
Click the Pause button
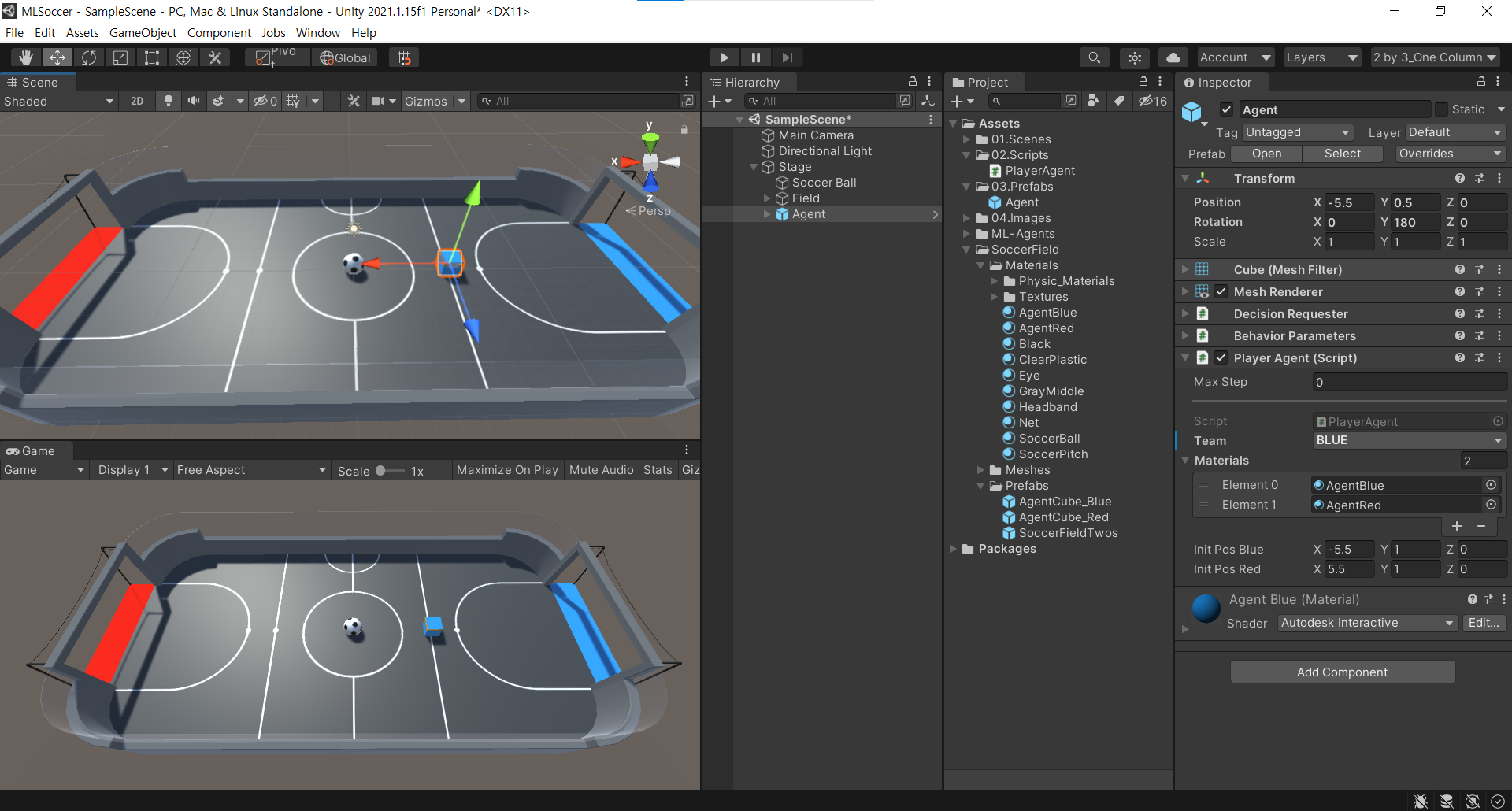[x=755, y=57]
